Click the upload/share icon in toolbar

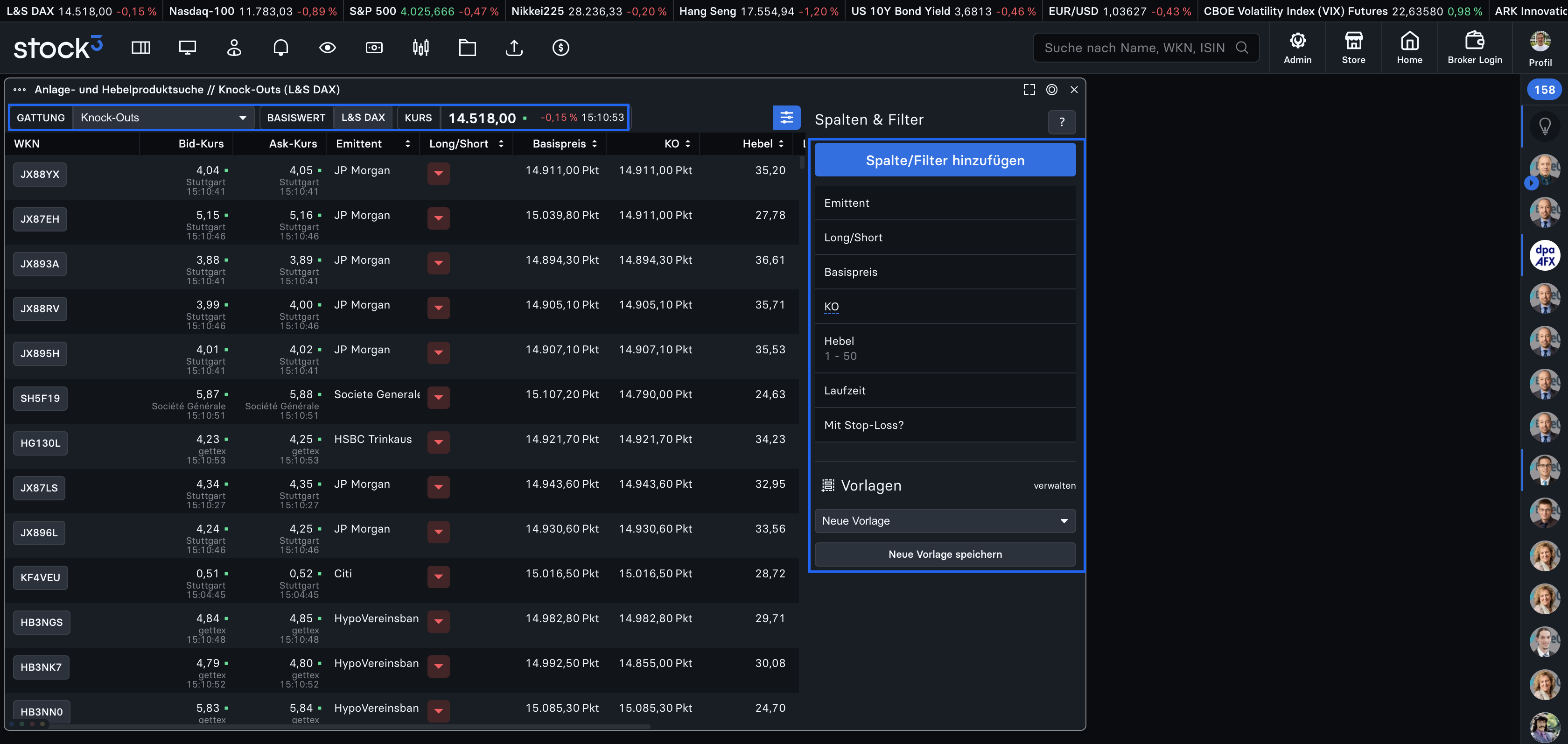pos(514,48)
